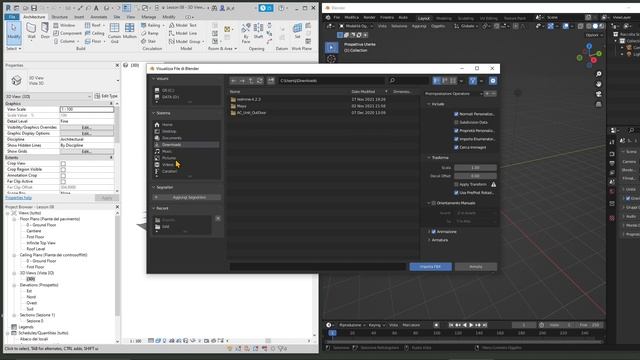Click the Ramp tool in Revit
Screen dimensions: 640x360
click(x=150, y=33)
